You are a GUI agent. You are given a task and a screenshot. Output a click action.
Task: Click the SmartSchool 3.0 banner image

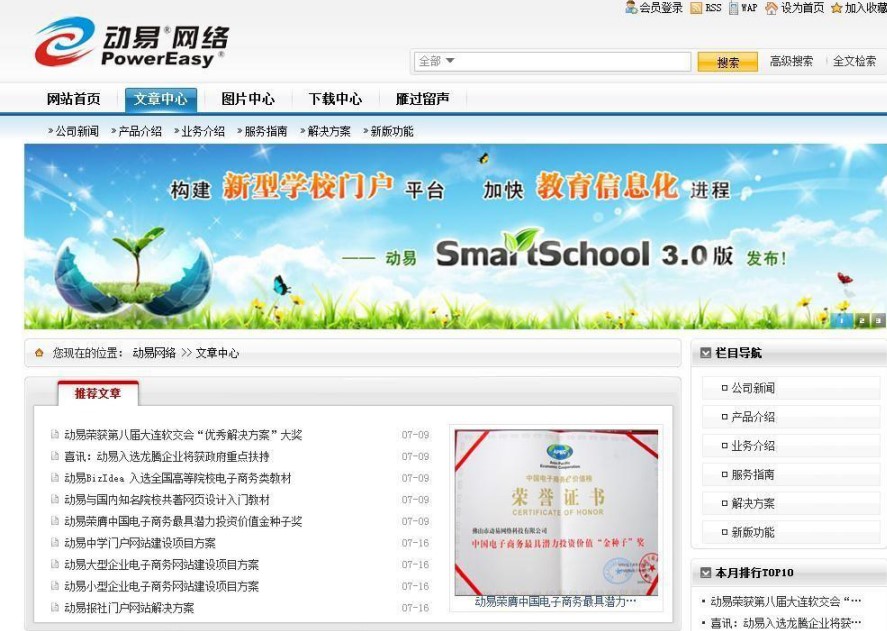pyautogui.click(x=455, y=237)
